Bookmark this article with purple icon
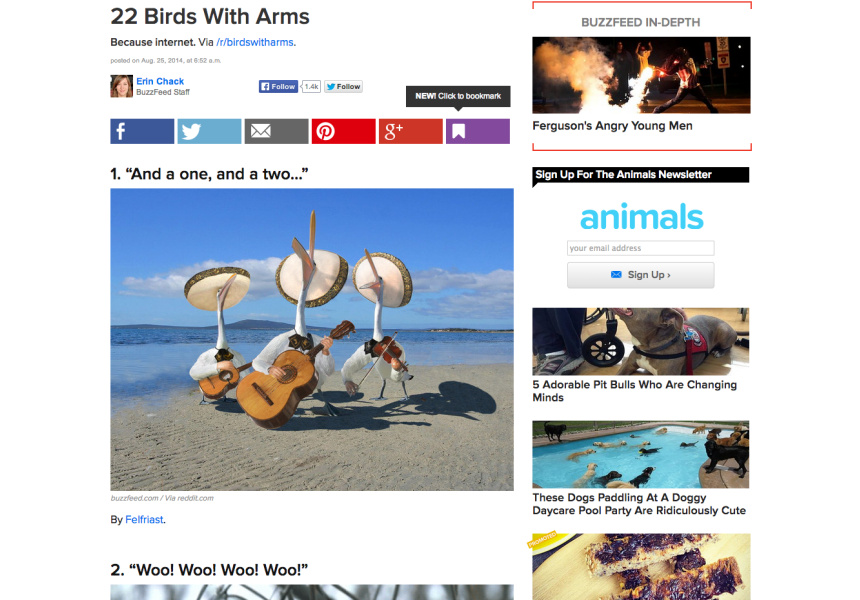 [478, 132]
